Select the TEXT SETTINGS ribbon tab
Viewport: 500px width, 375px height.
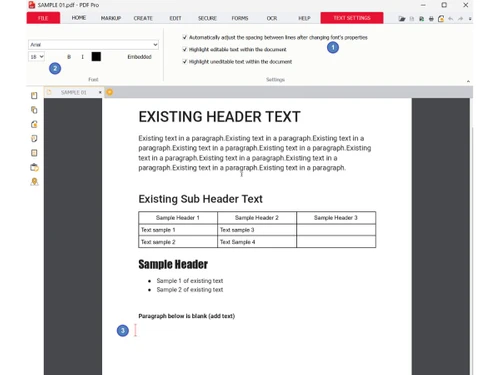[x=352, y=18]
